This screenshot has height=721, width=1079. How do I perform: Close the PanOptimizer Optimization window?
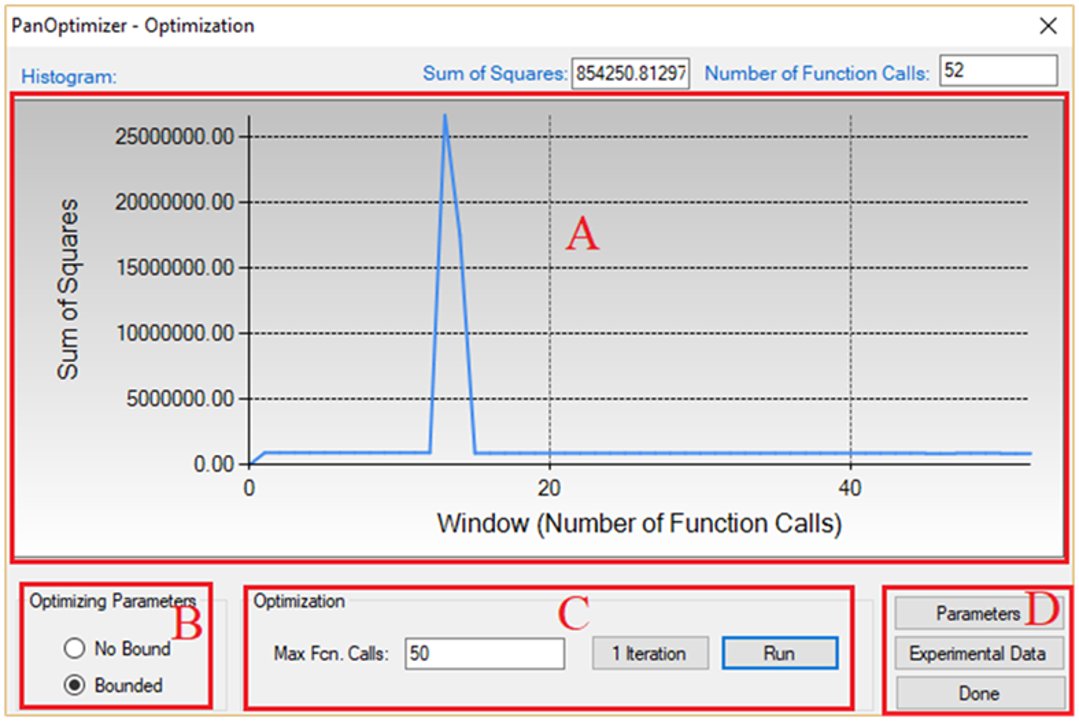tap(1048, 26)
